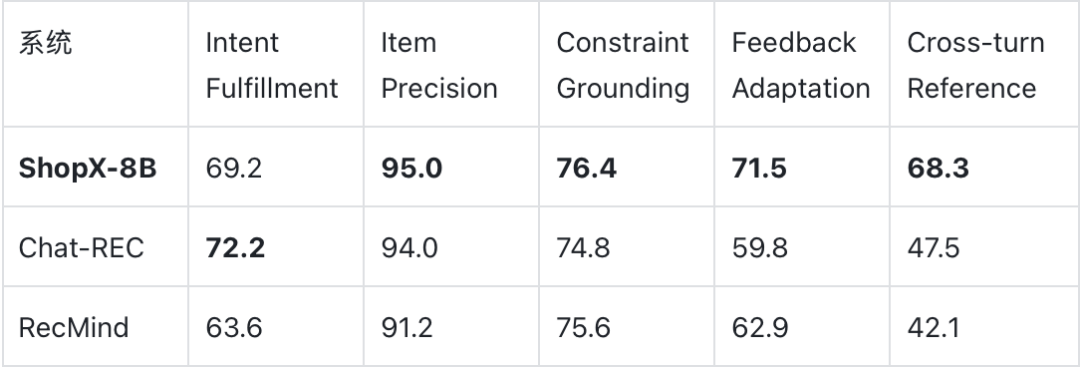The height and width of the screenshot is (367, 1080).
Task: Click the Item Precision header cell
Action: (x=439, y=65)
